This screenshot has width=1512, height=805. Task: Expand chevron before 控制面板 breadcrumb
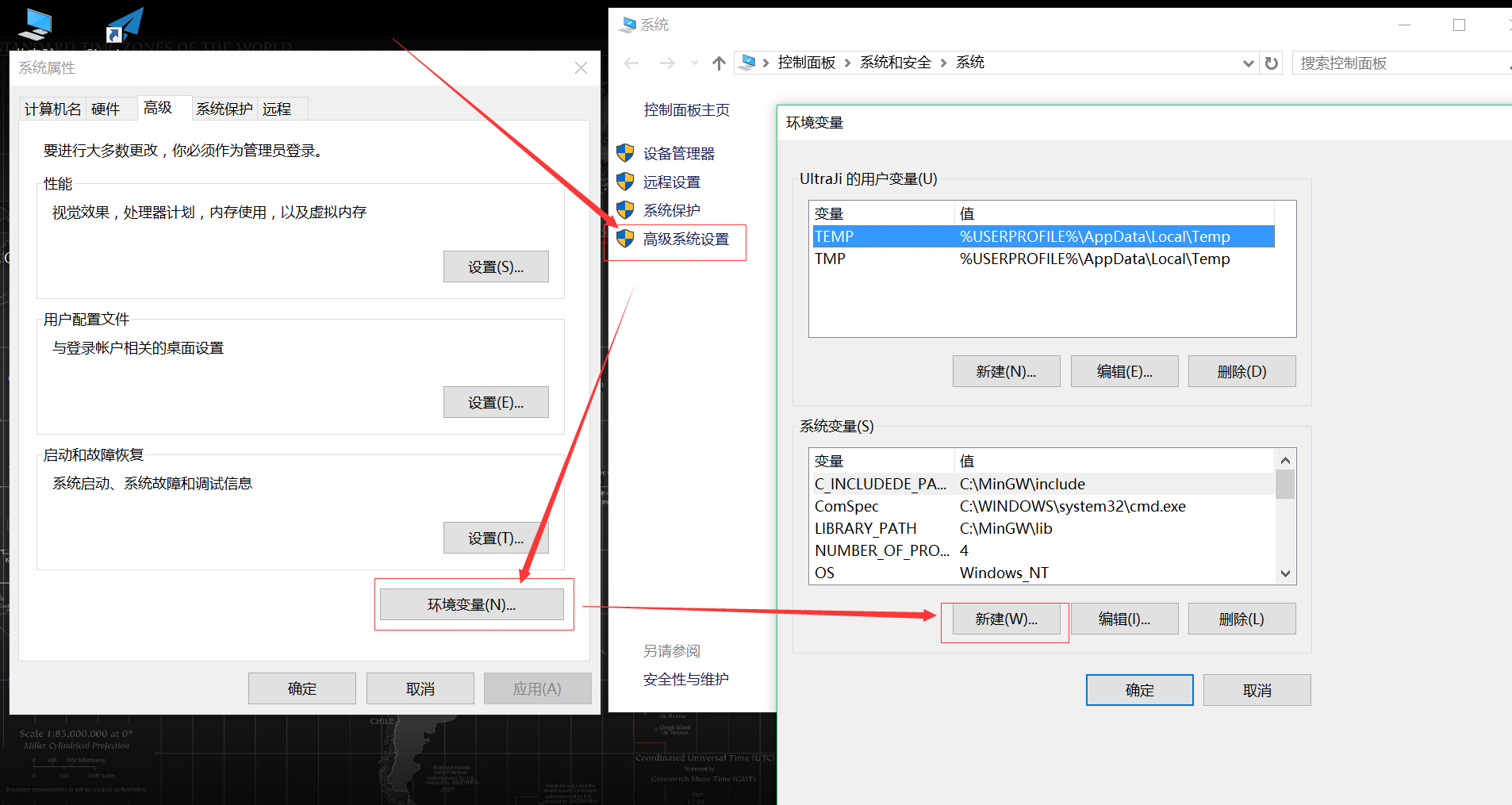point(766,63)
